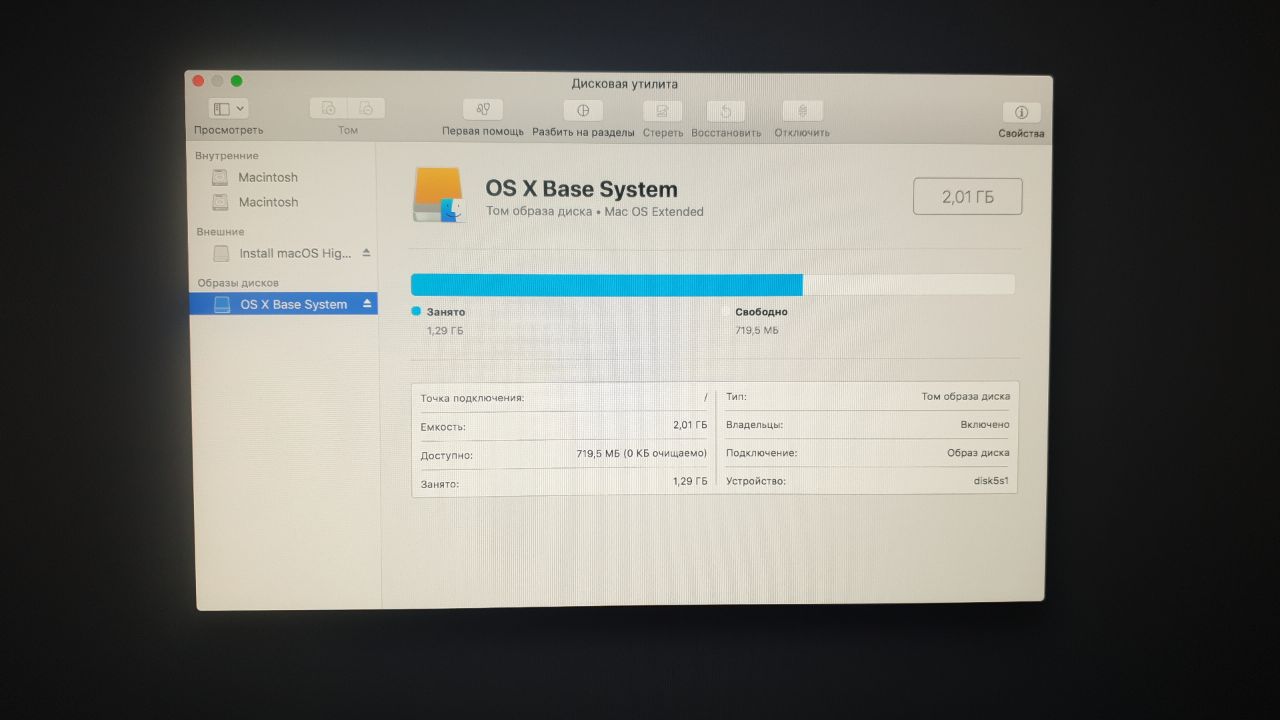Click the blue used-space portion of the bar
The width and height of the screenshot is (1280, 720).
[x=607, y=284]
